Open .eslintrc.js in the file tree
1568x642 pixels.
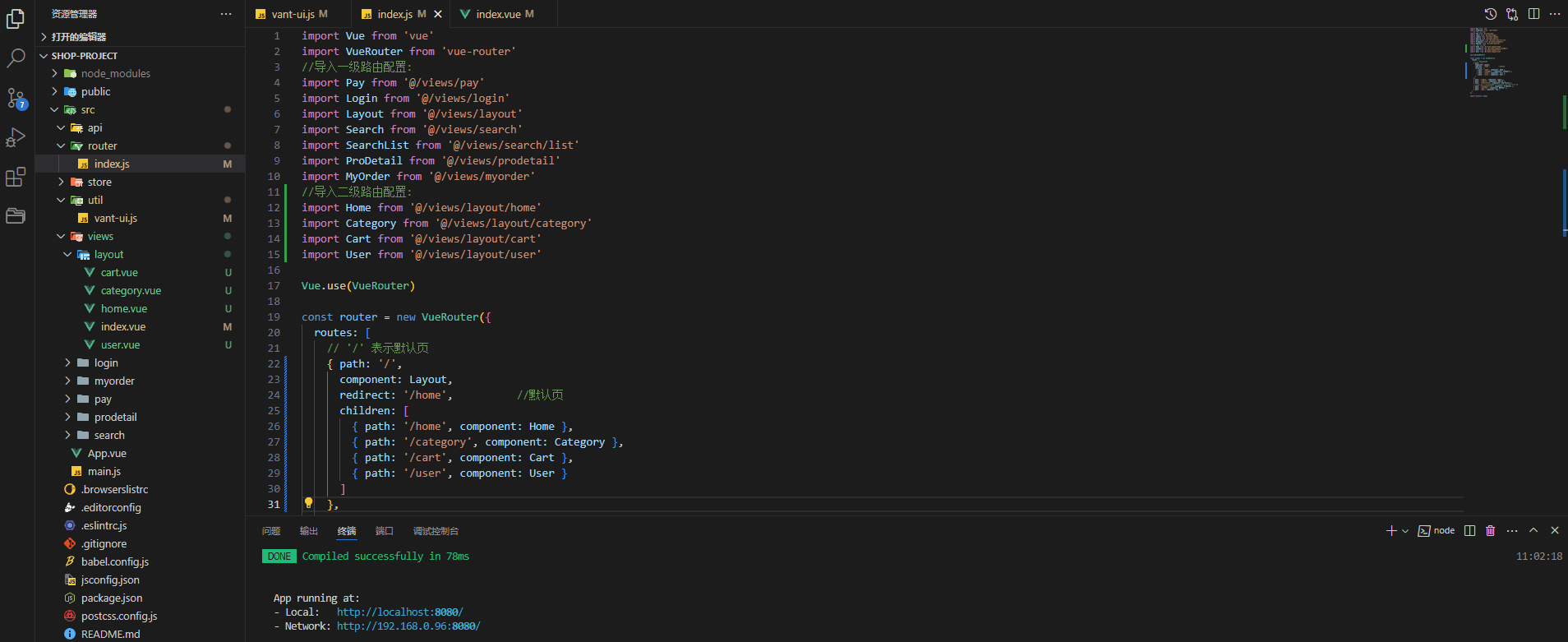pyautogui.click(x=141, y=526)
